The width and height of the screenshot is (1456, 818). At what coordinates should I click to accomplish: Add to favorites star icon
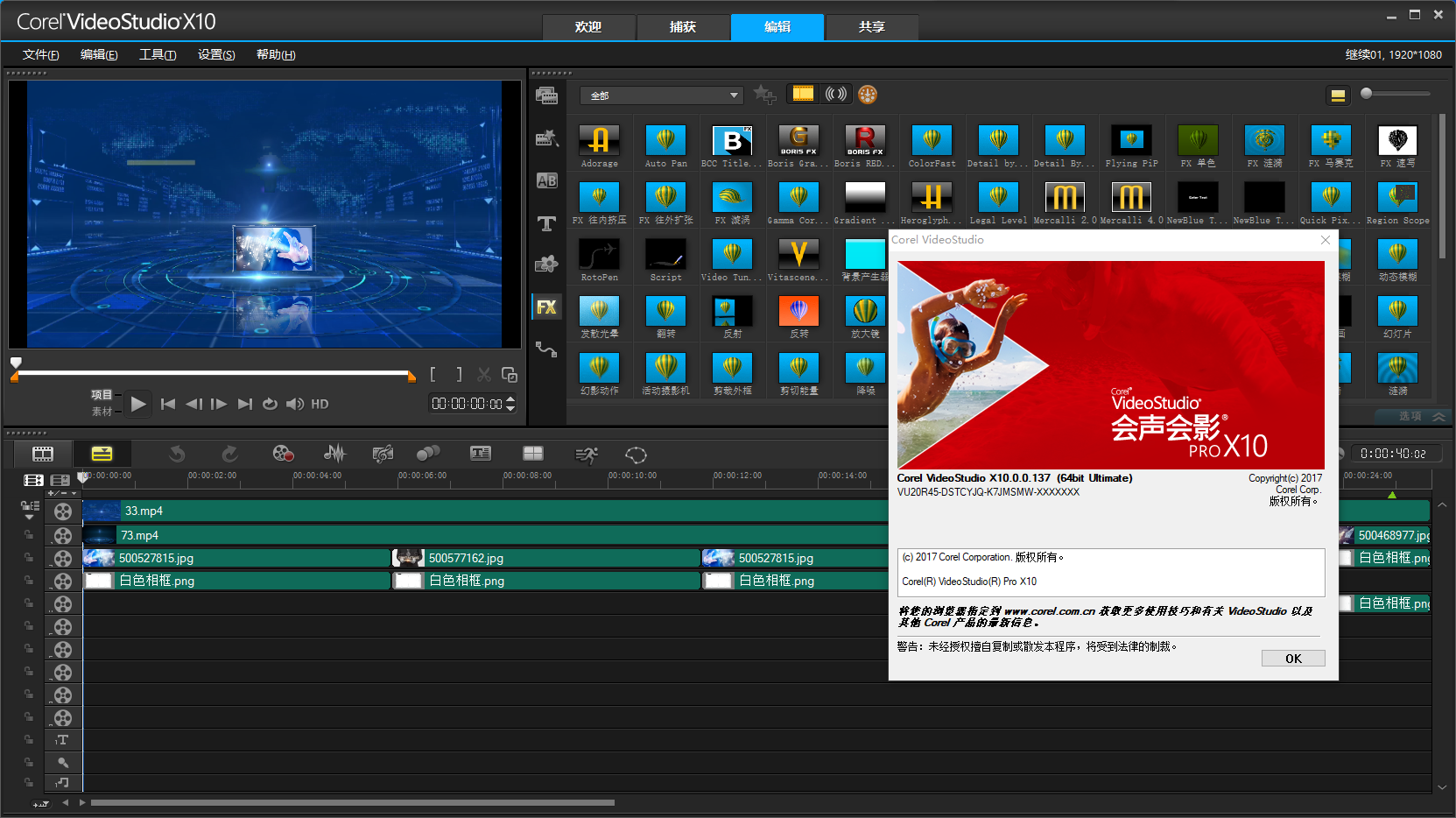click(x=764, y=94)
